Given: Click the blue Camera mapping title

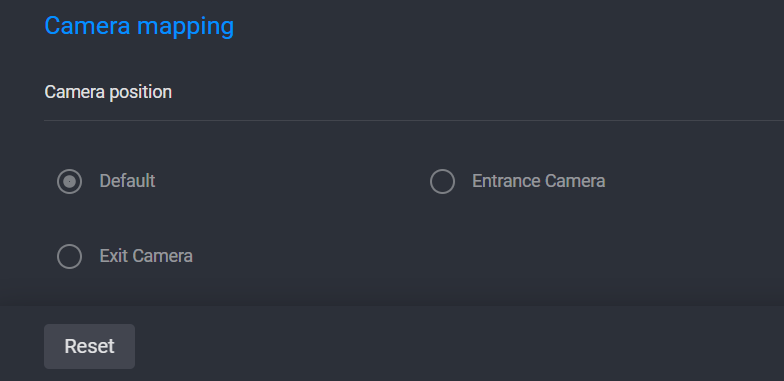Looking at the screenshot, I should [139, 26].
